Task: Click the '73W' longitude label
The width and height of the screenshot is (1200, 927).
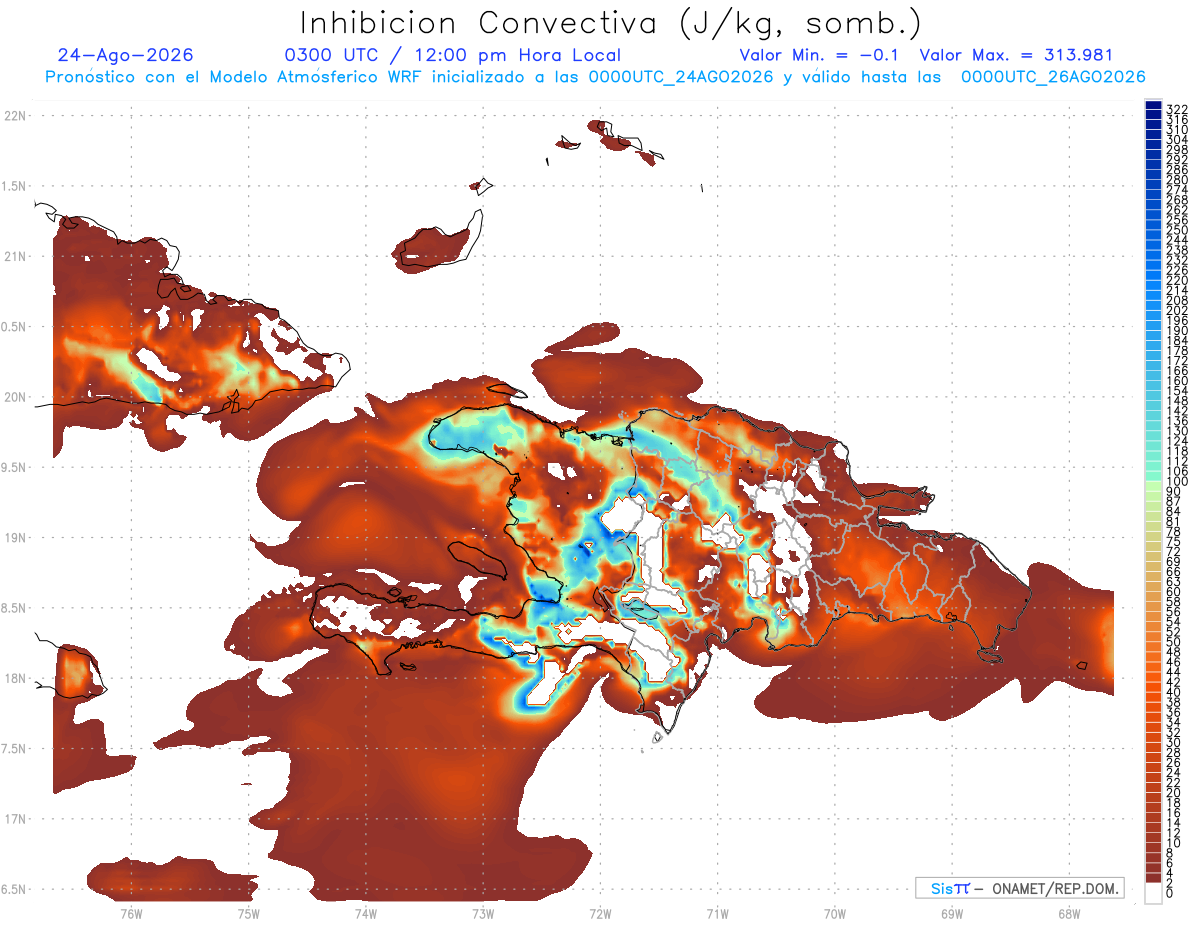Action: coord(483,913)
